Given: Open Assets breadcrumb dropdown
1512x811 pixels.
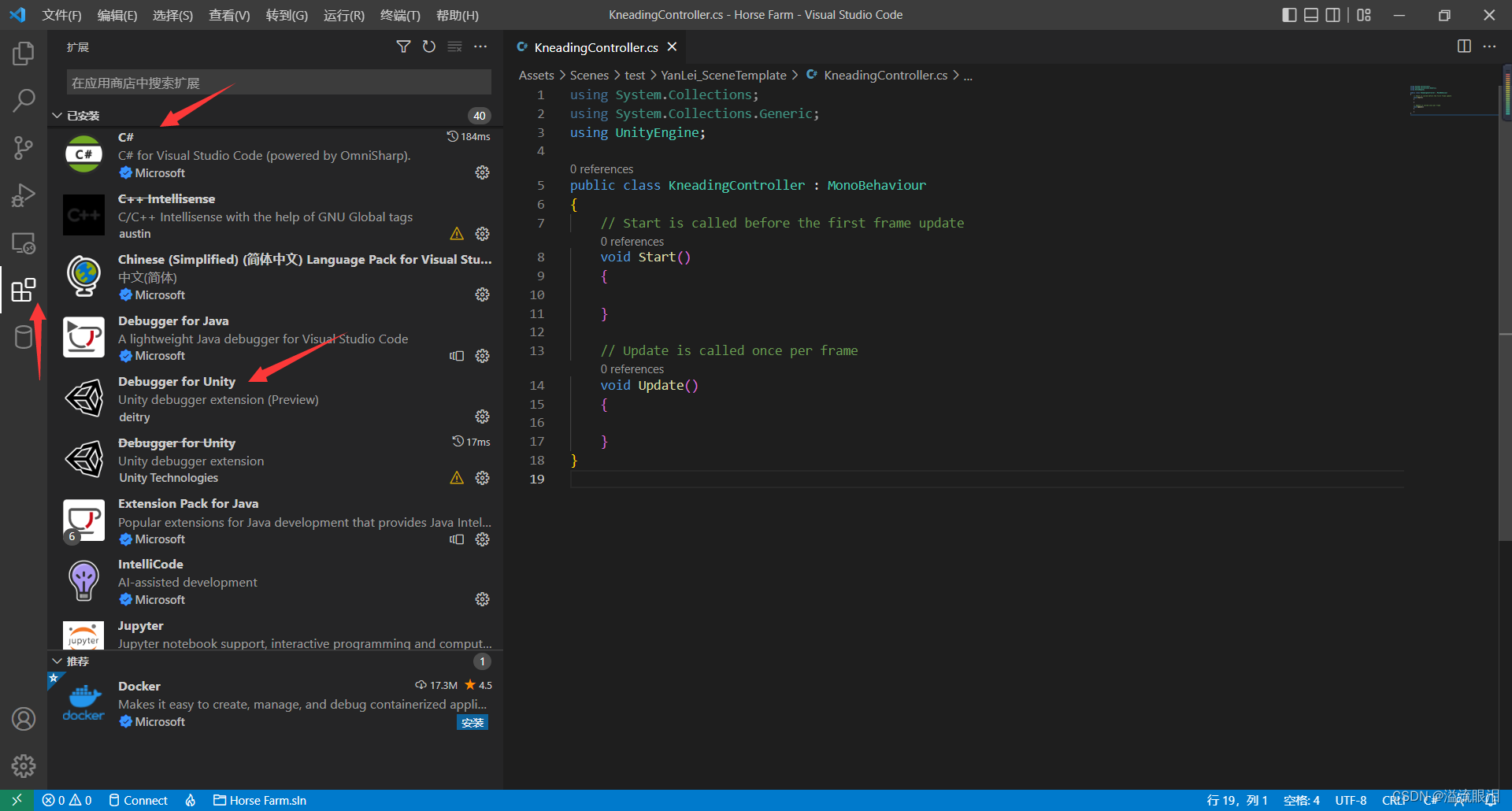Looking at the screenshot, I should [x=536, y=76].
